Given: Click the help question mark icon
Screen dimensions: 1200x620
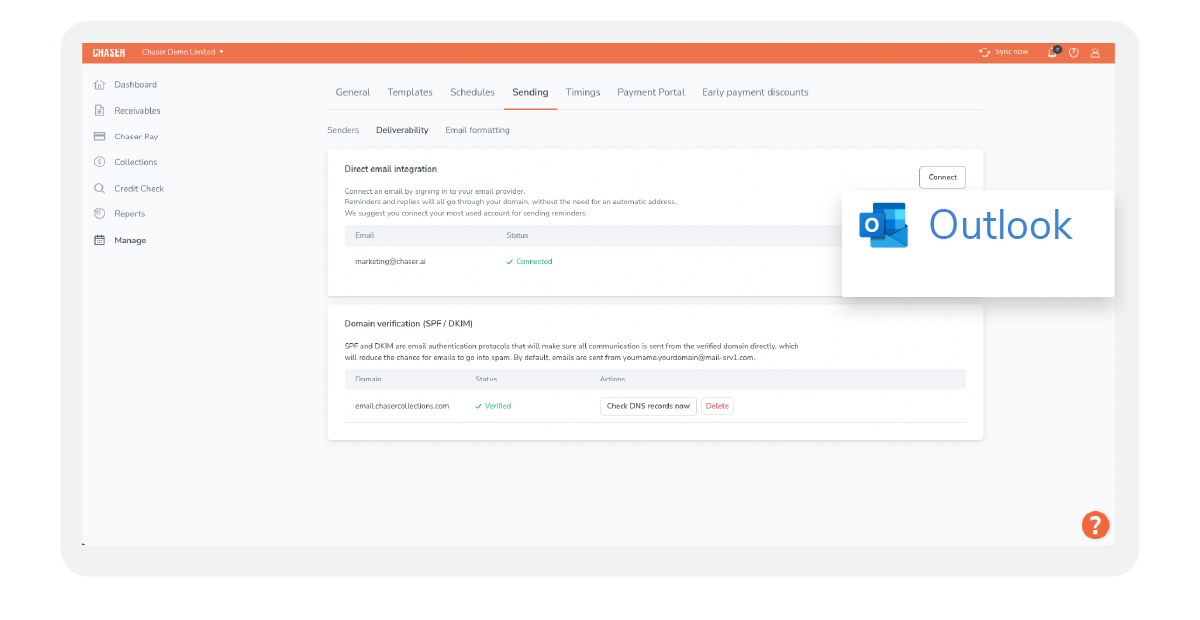Looking at the screenshot, I should pos(1073,53).
